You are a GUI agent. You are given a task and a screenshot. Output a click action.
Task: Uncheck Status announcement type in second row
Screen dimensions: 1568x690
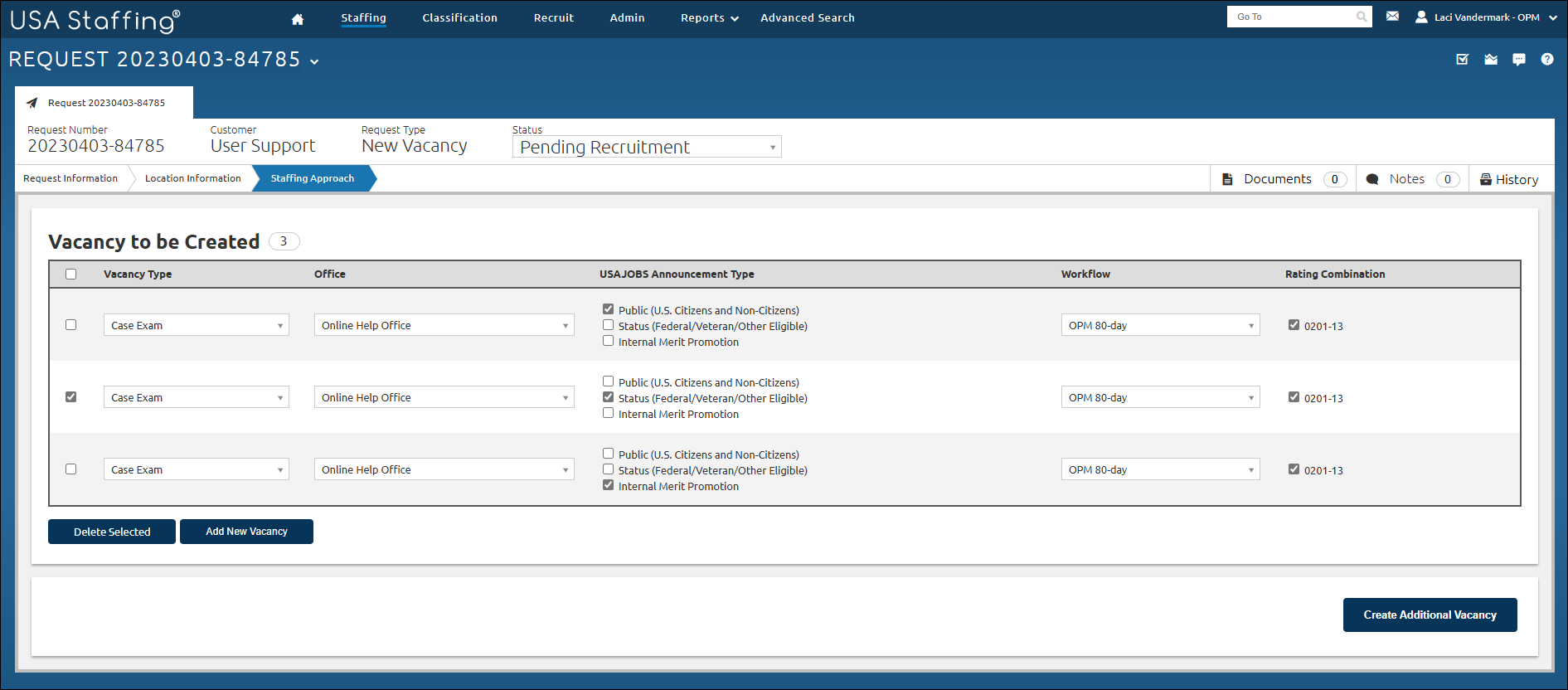[609, 397]
